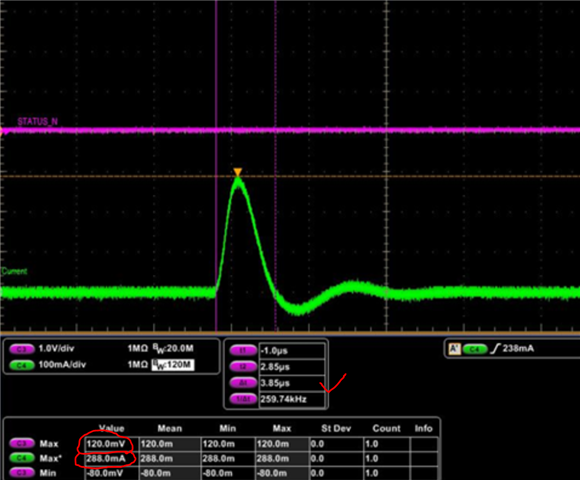580x480 pixels.
Task: Click the STATUS_N waveform label
Action: [37, 121]
